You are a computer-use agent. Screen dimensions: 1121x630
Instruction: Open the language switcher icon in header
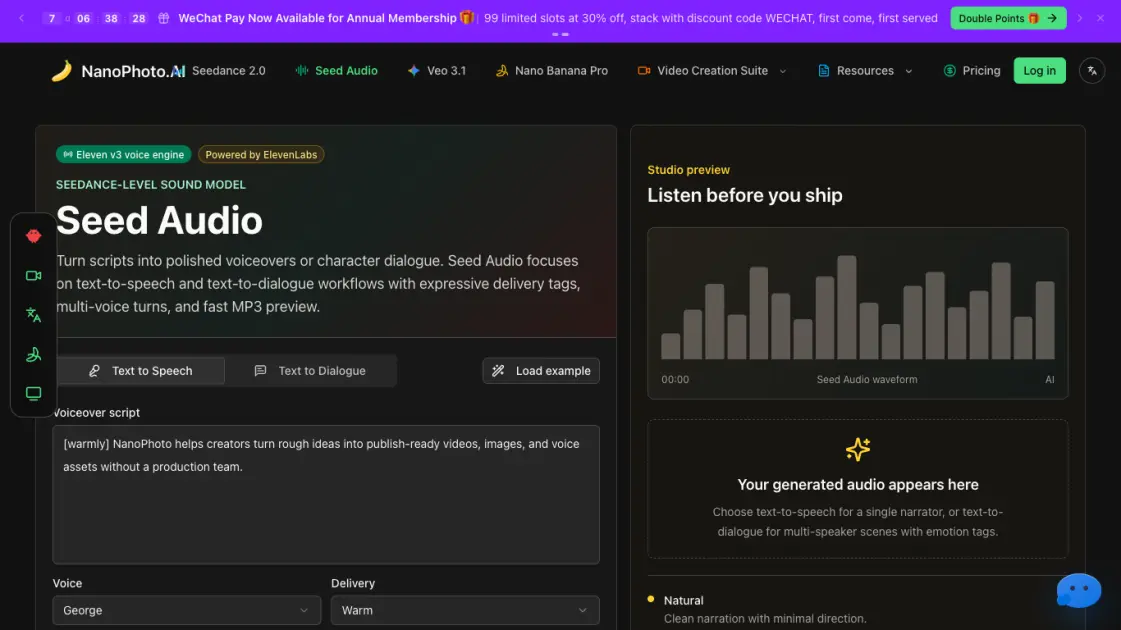[1092, 71]
